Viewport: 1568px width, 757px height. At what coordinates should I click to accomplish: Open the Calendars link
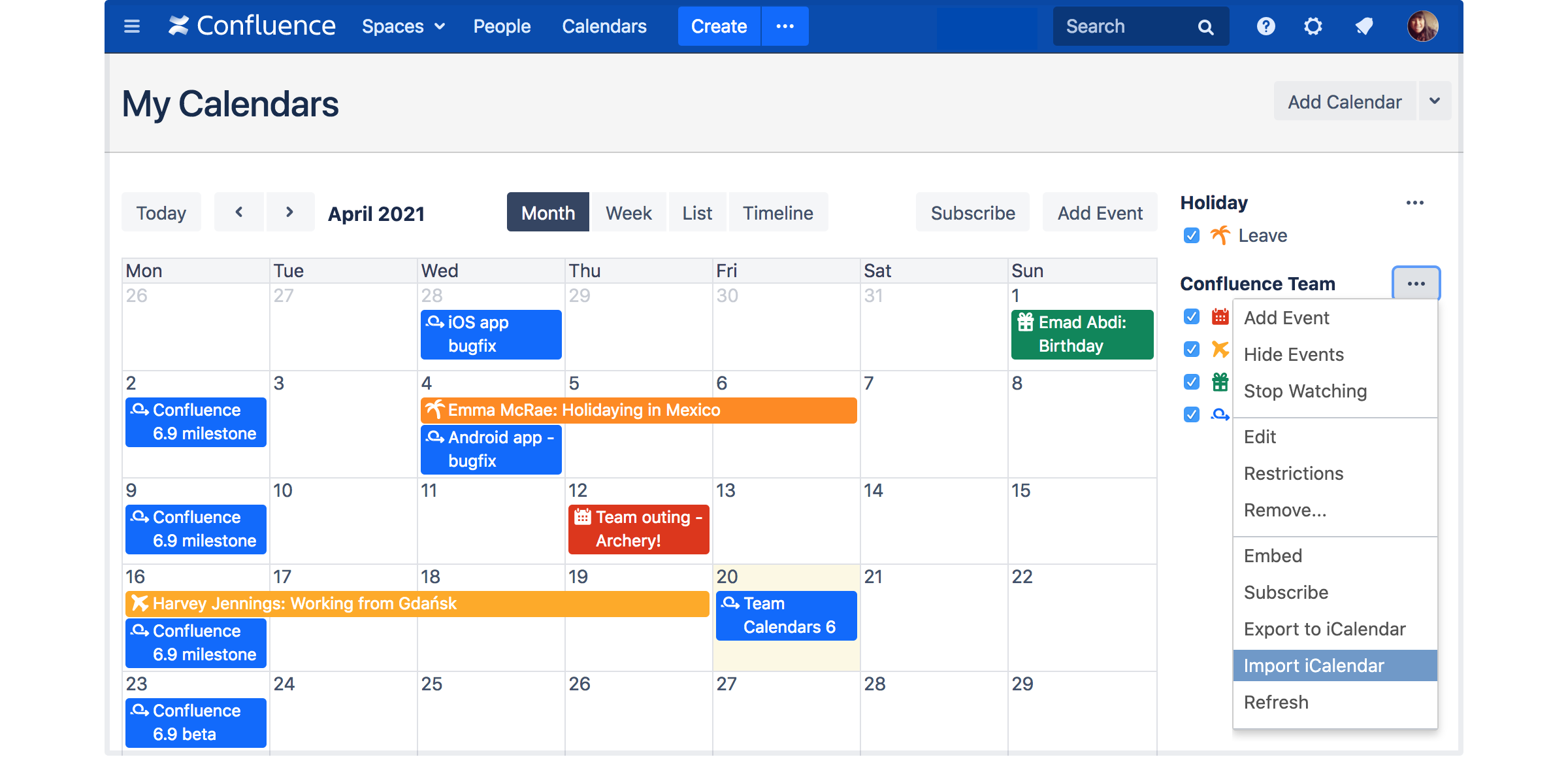[604, 26]
